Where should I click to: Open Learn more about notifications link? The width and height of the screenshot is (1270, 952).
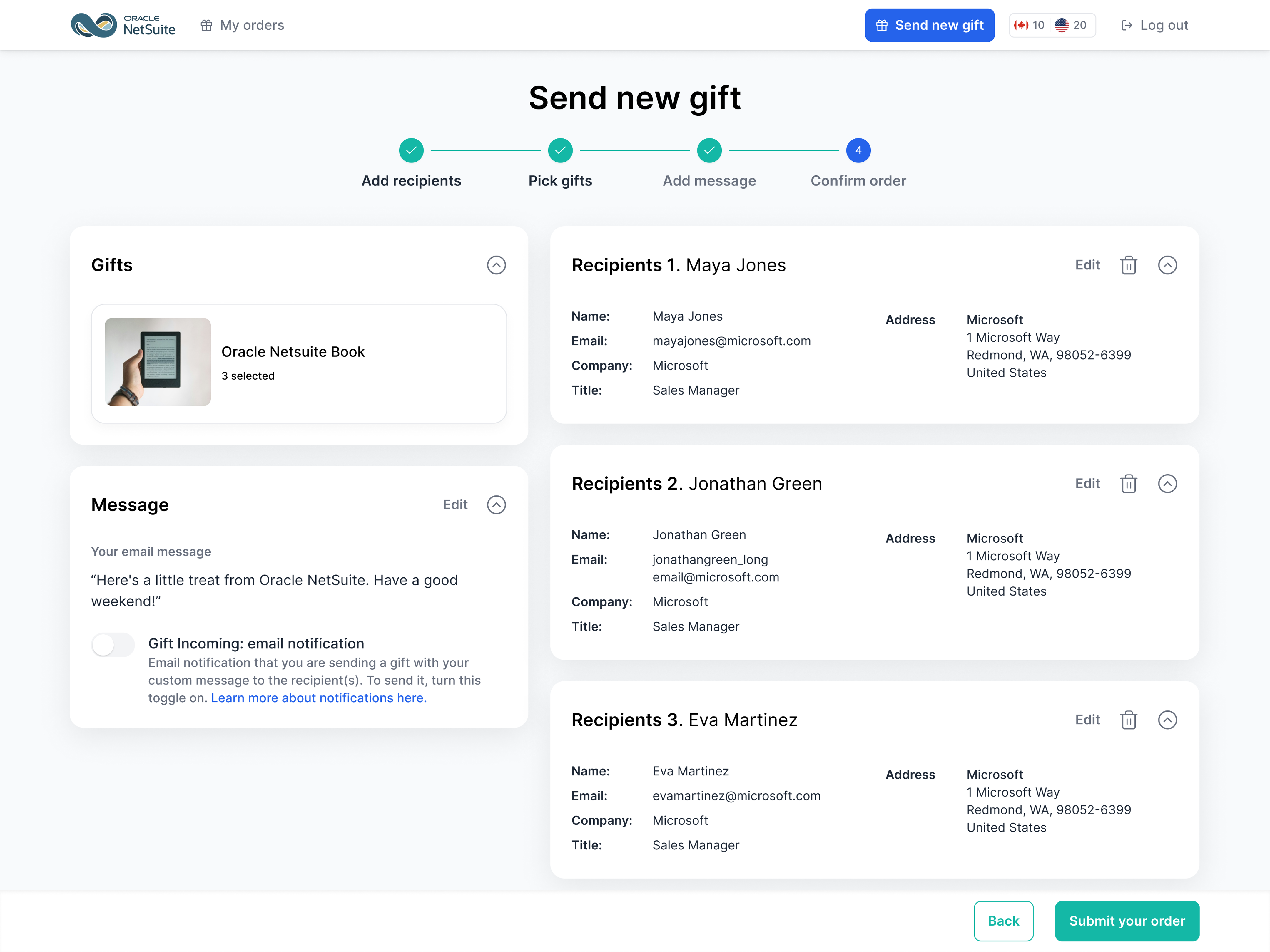coord(319,698)
